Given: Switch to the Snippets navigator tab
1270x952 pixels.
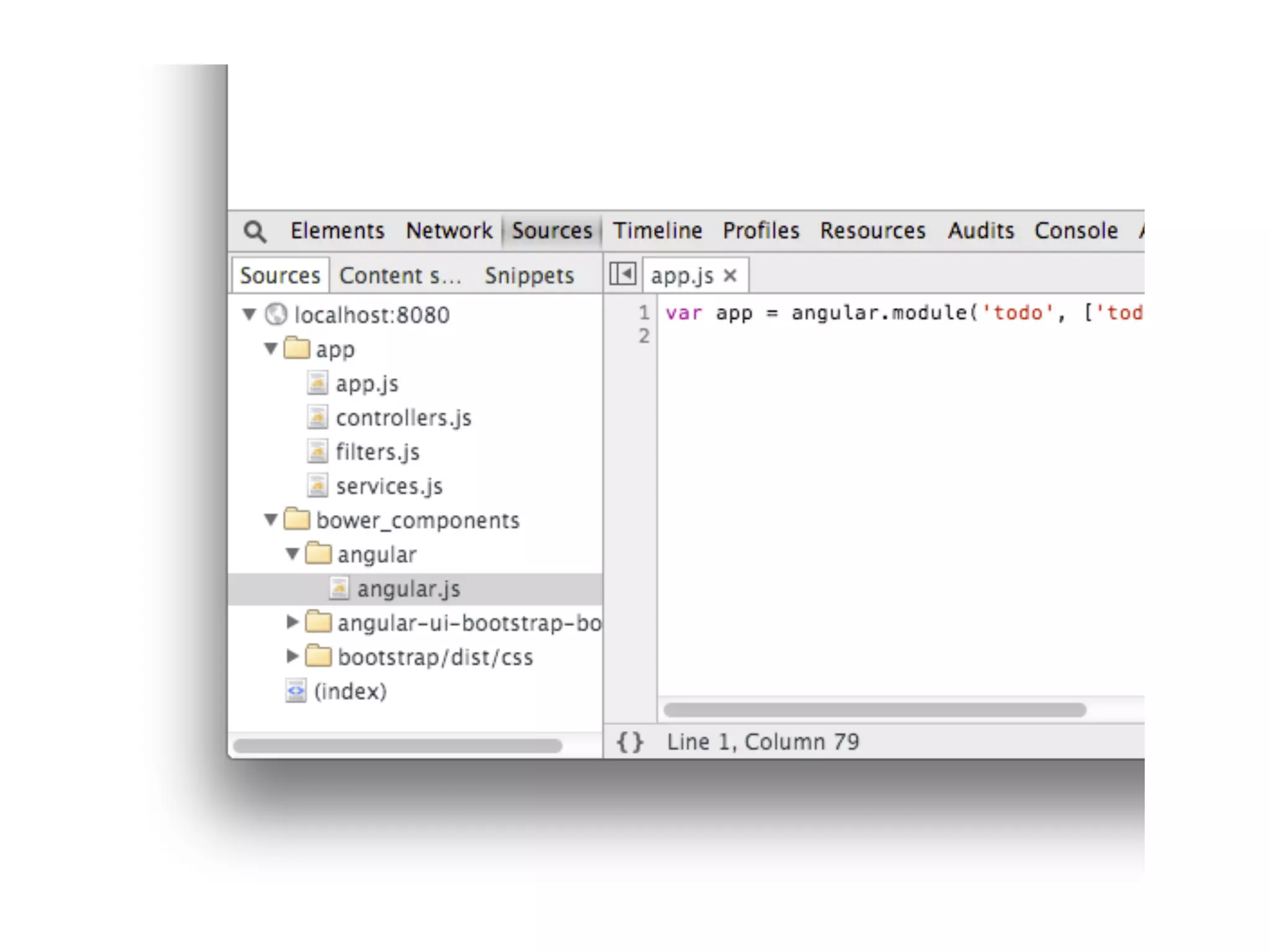Looking at the screenshot, I should point(529,276).
